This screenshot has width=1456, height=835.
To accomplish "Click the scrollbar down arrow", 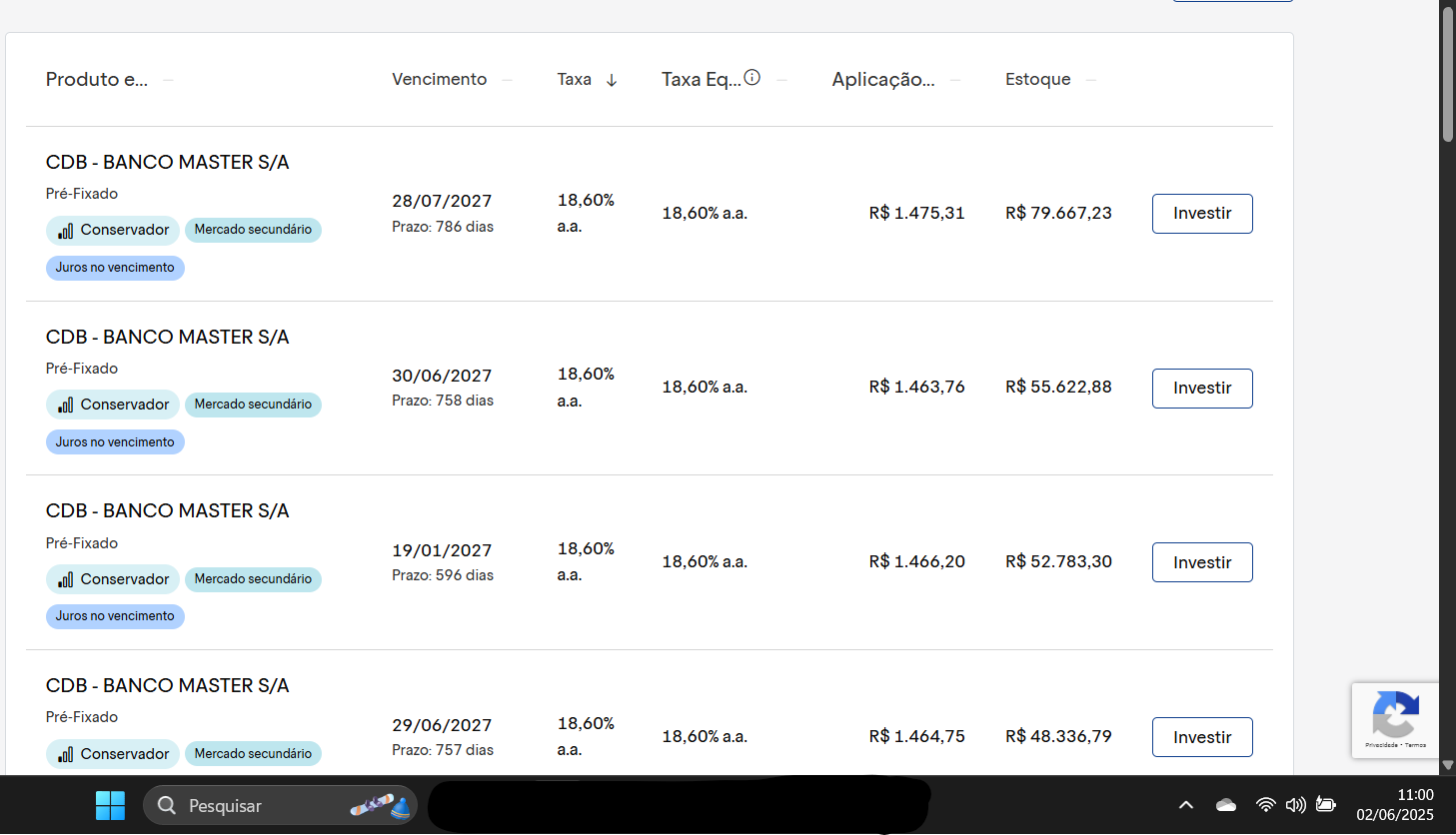I will pos(1448,765).
